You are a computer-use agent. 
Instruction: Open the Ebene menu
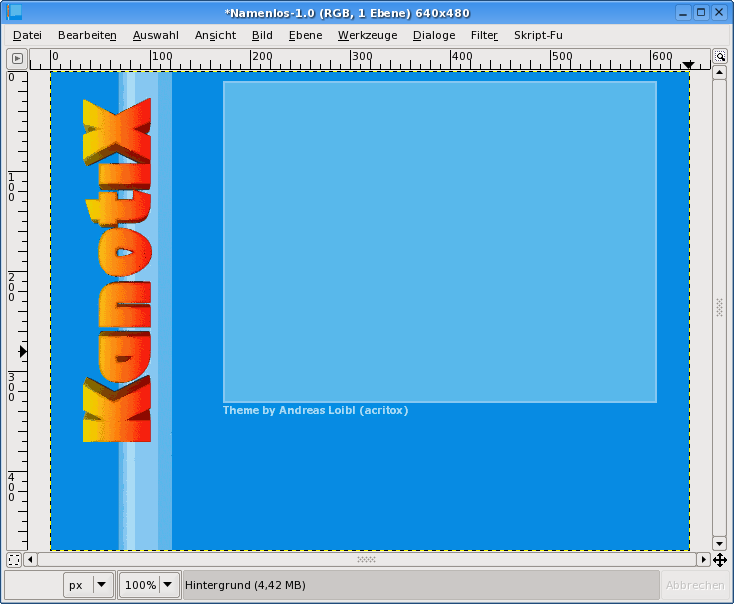pos(305,35)
